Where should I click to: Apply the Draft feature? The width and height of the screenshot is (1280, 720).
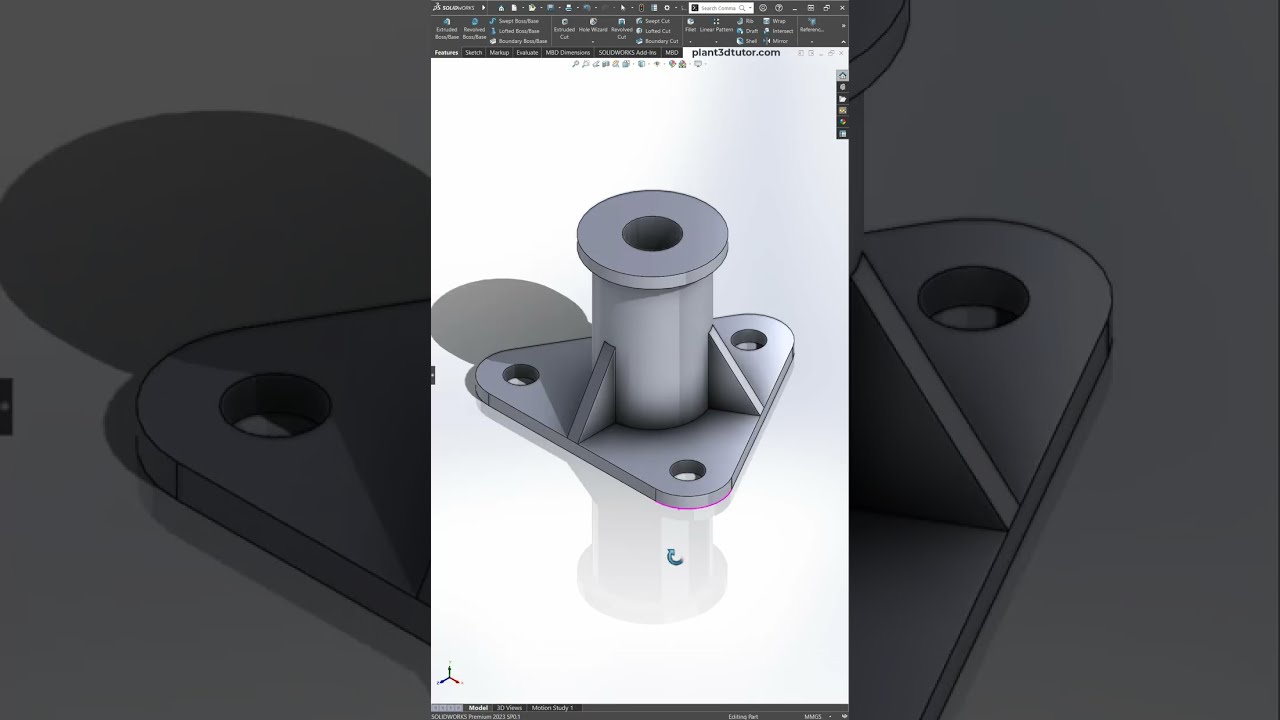tap(747, 31)
